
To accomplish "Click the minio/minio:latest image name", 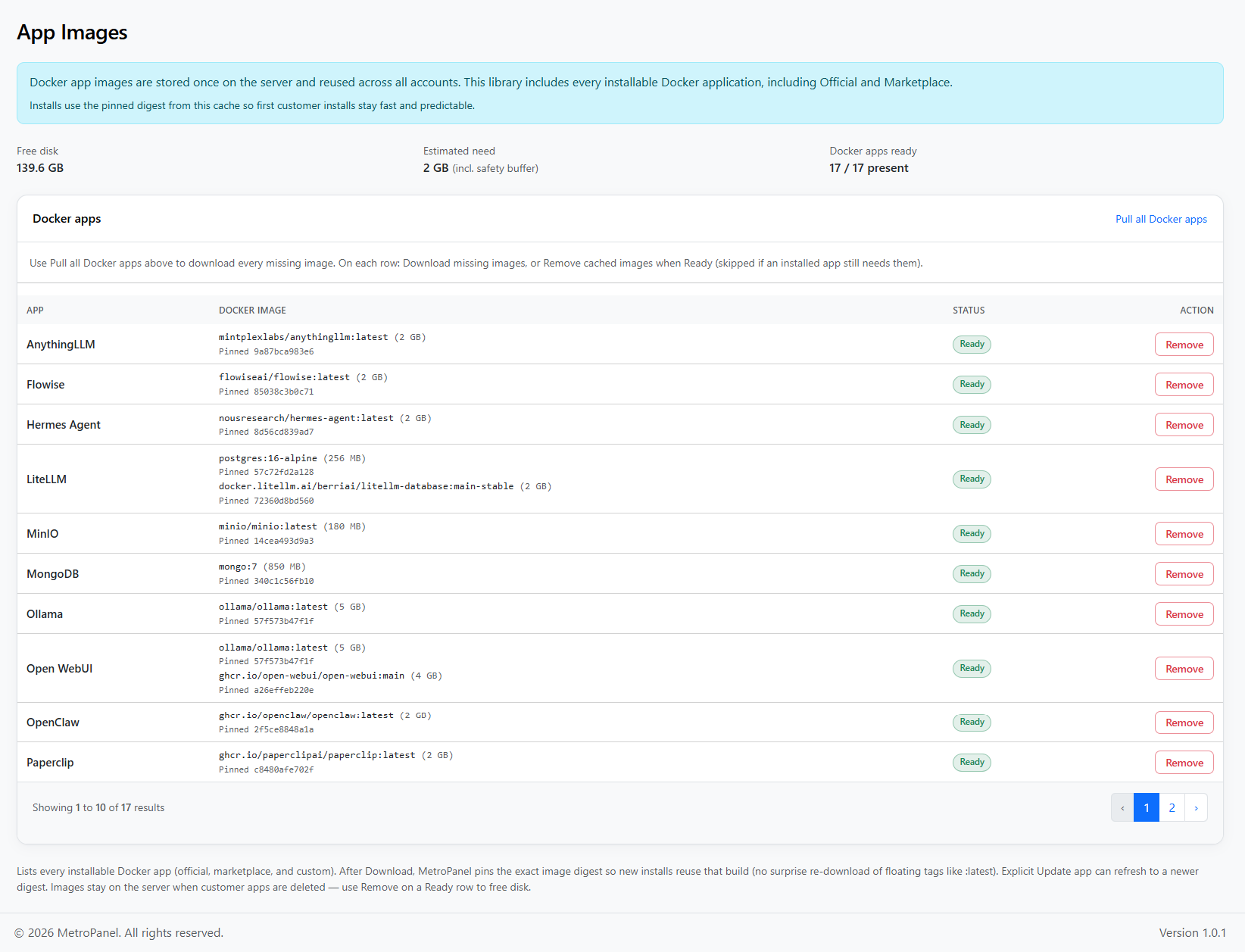I will 268,526.
